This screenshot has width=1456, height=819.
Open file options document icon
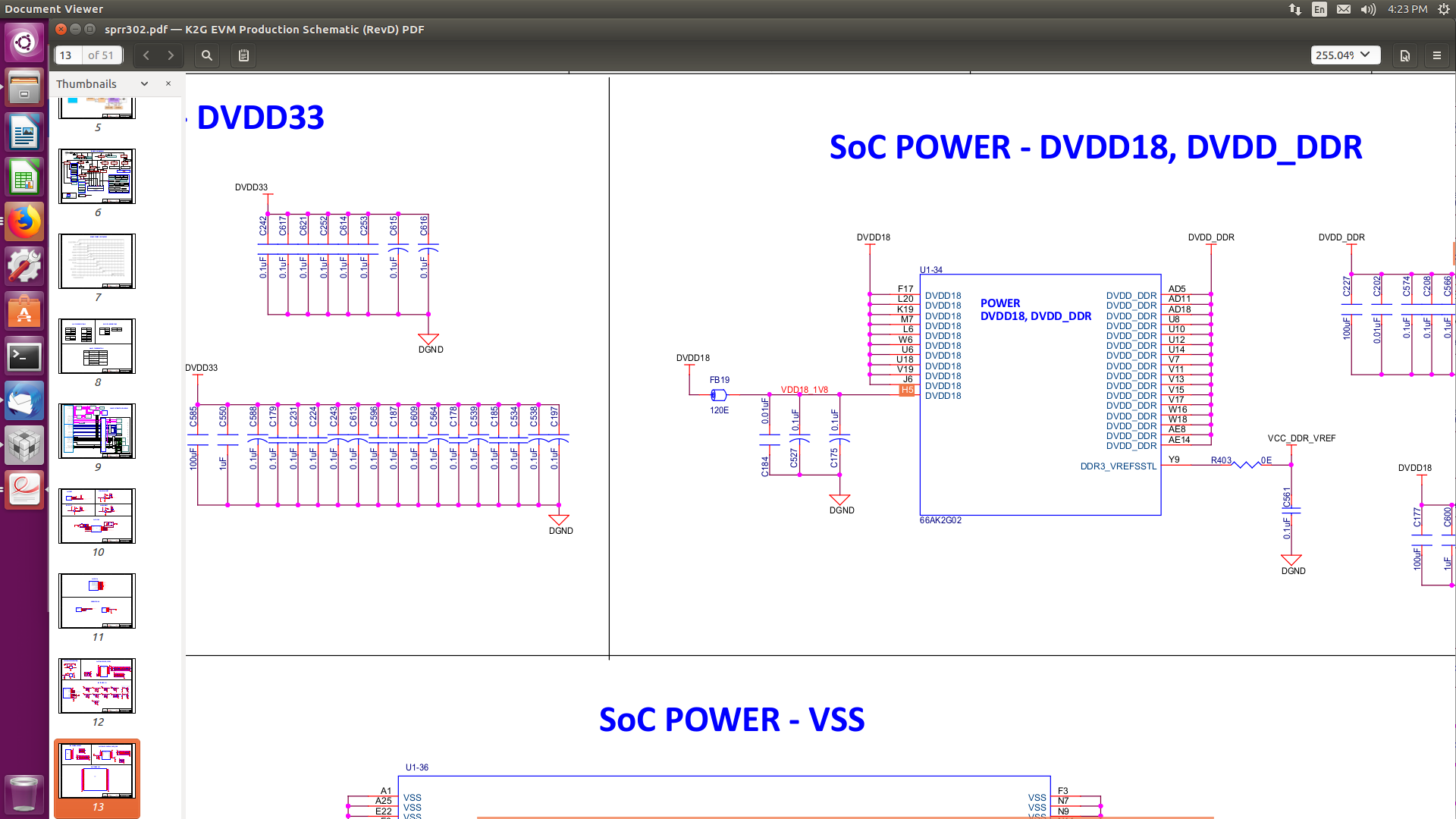tap(1404, 55)
